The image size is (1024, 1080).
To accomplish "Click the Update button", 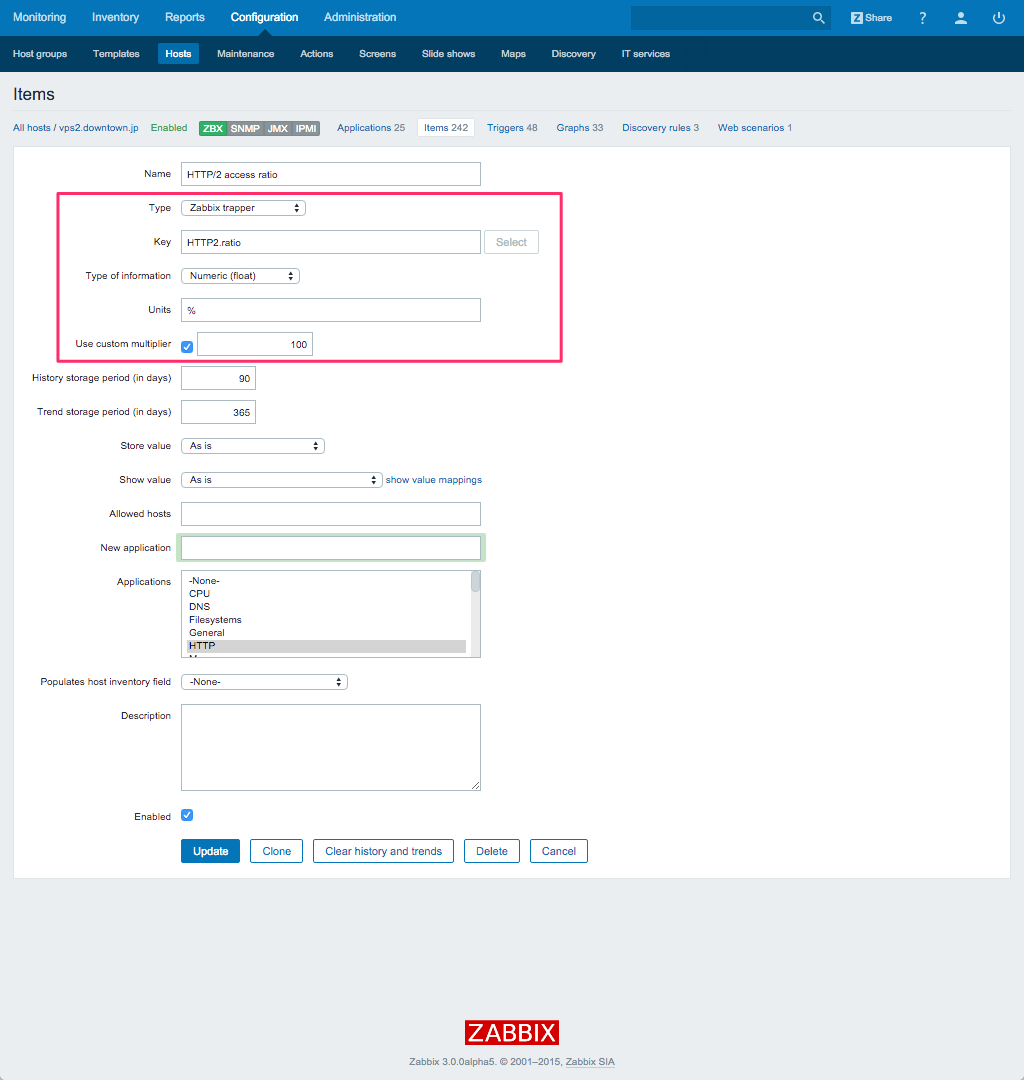I will (x=211, y=851).
